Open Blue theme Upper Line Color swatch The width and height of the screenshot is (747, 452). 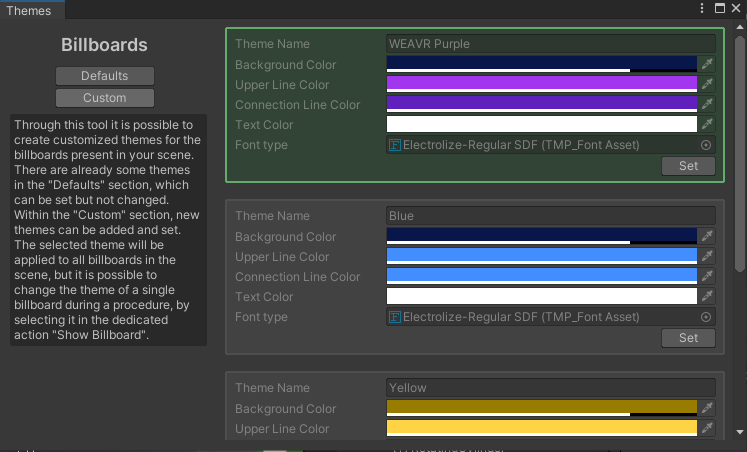click(x=542, y=256)
